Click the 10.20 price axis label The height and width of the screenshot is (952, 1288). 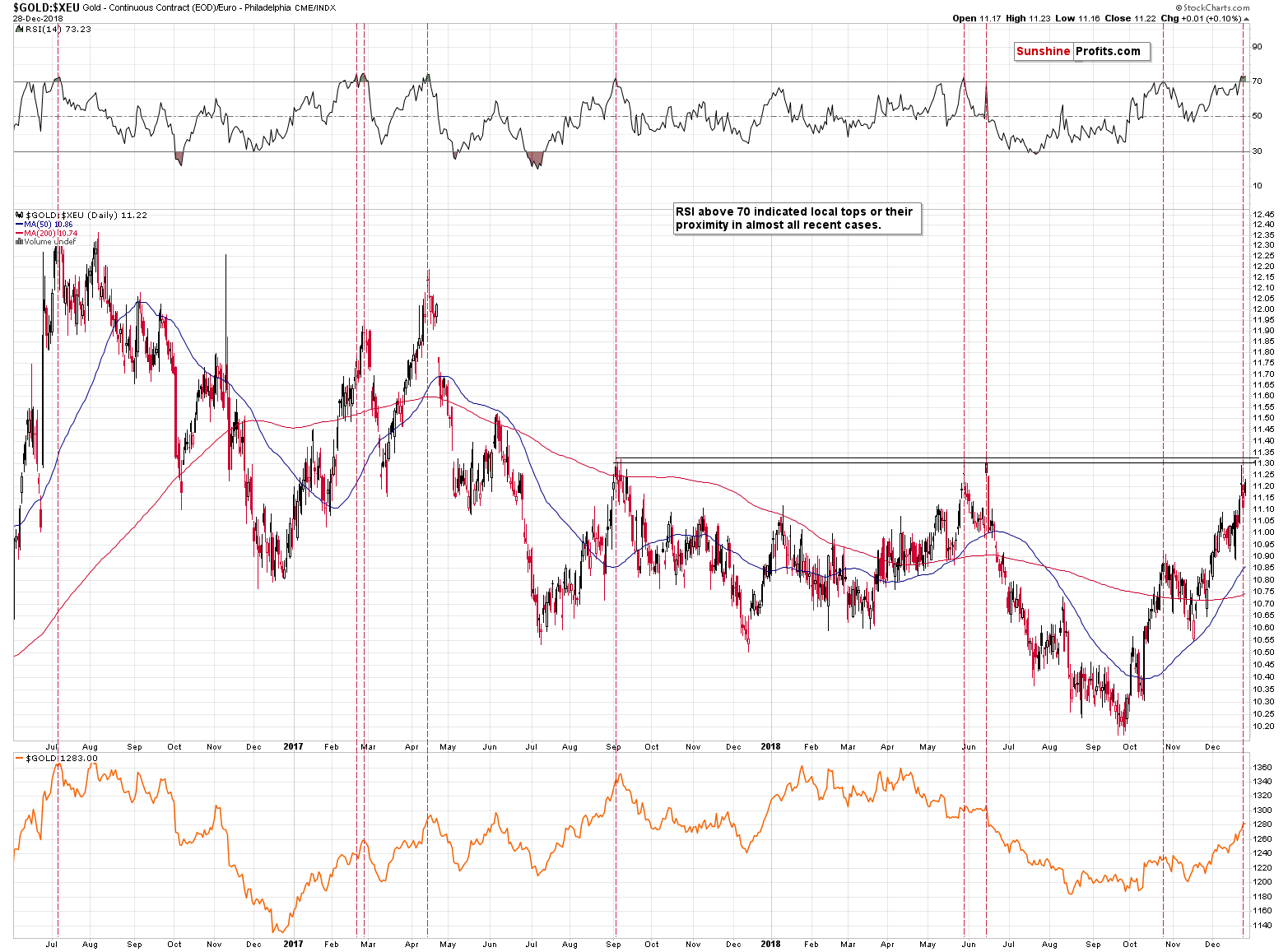click(1263, 727)
